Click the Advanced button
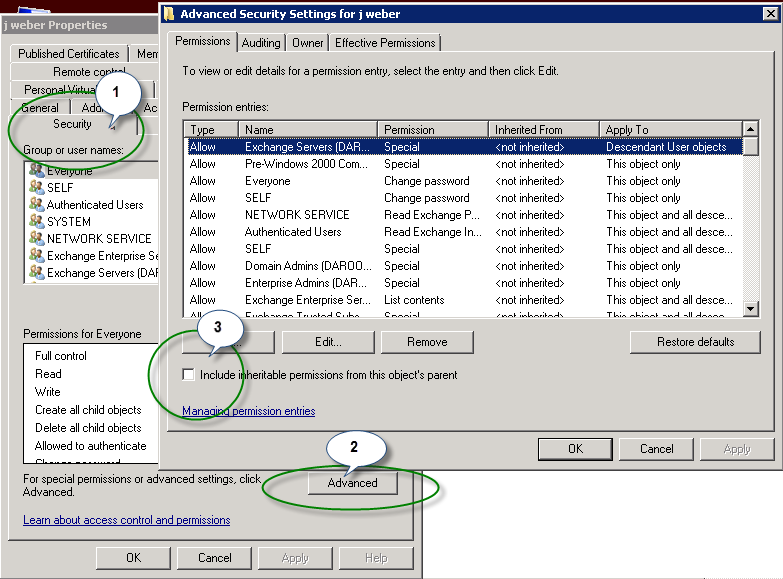This screenshot has width=783, height=579. click(x=353, y=483)
